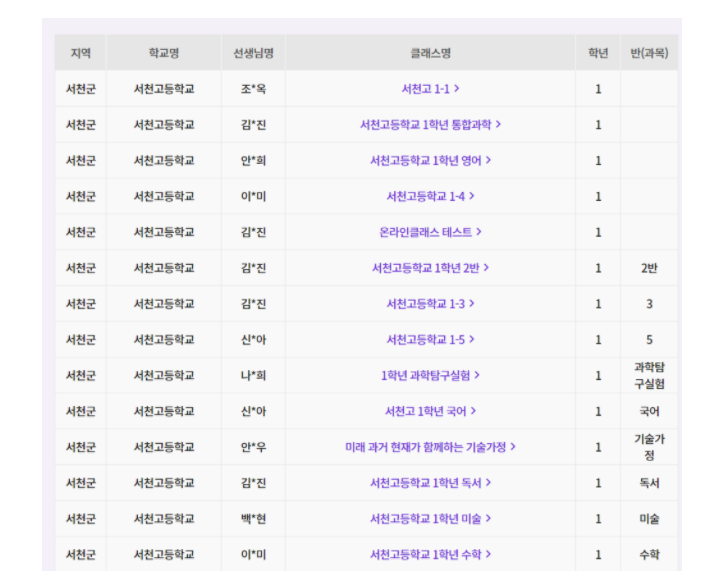Click the 클래스명 column header
This screenshot has width=718, height=582.
click(430, 53)
